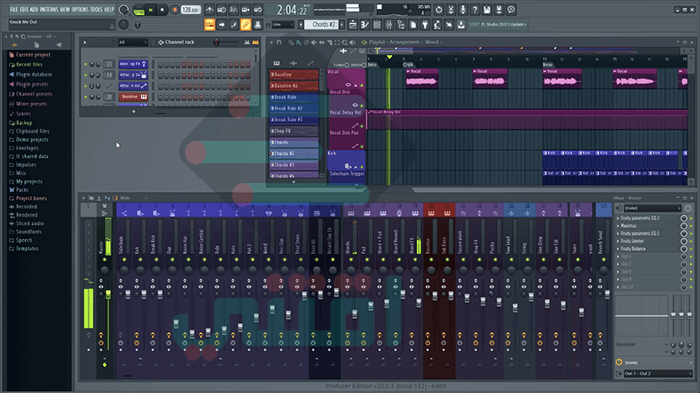Screen dimensions: 700x393
Task: Open channel rack All filter dropdown
Action: [132, 42]
